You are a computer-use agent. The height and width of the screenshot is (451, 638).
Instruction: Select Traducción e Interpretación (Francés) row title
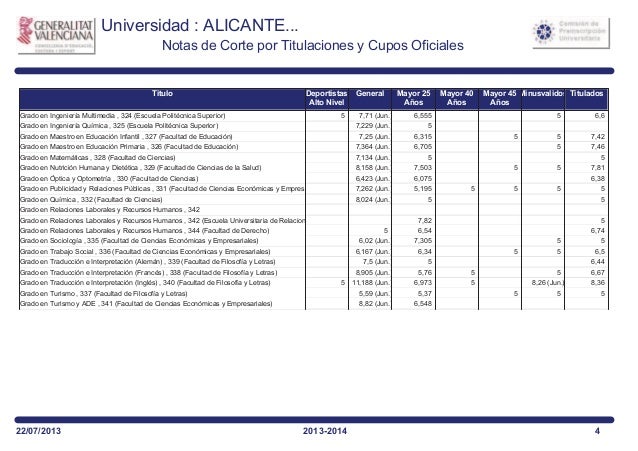(x=149, y=272)
